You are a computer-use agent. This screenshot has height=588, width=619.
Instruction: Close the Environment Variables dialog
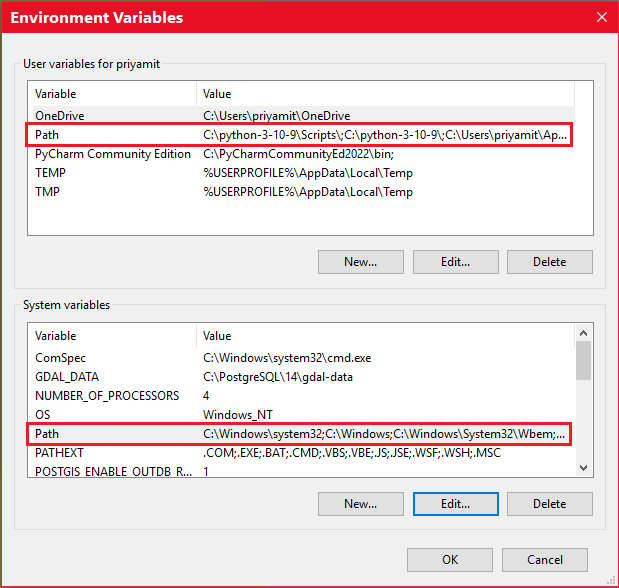tap(602, 17)
